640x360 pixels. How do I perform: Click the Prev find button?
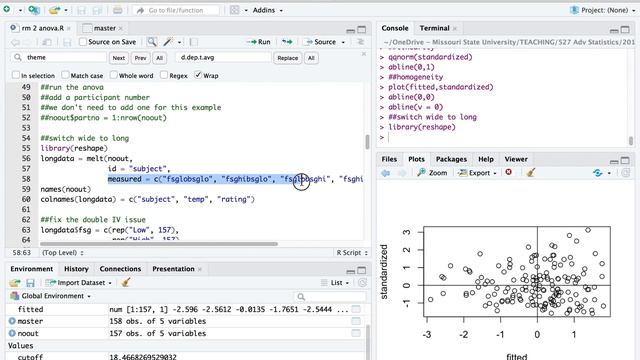pos(140,58)
